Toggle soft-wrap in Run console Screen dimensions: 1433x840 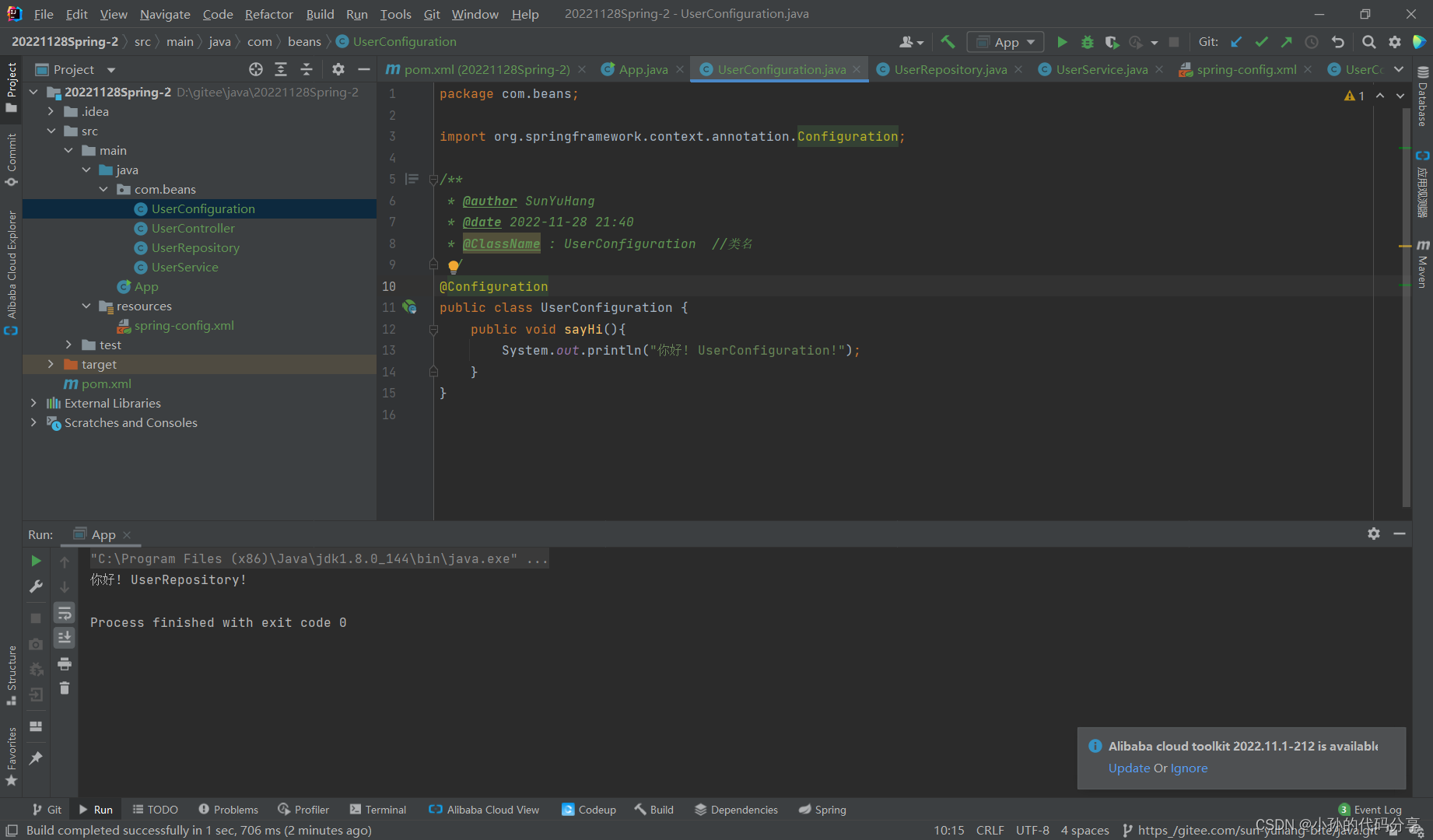(65, 613)
